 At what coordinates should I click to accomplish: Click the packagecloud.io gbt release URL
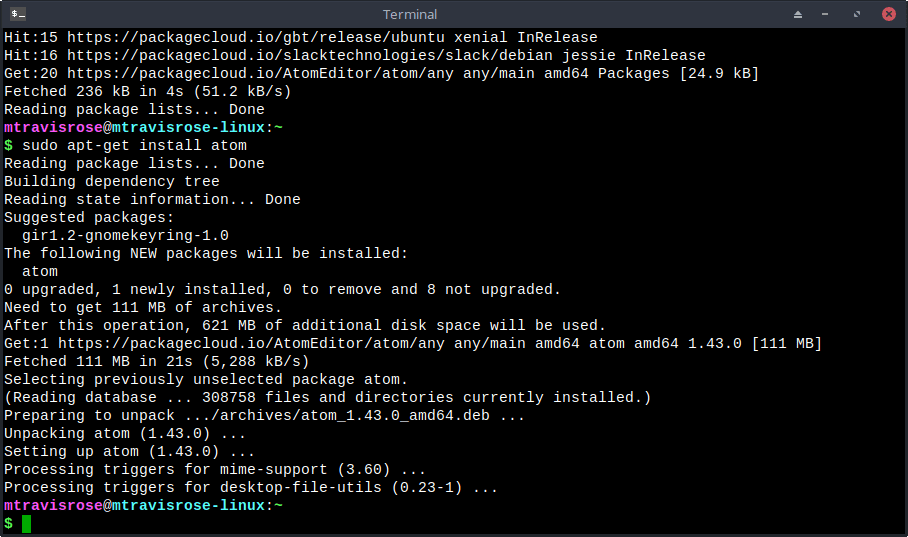click(x=256, y=38)
